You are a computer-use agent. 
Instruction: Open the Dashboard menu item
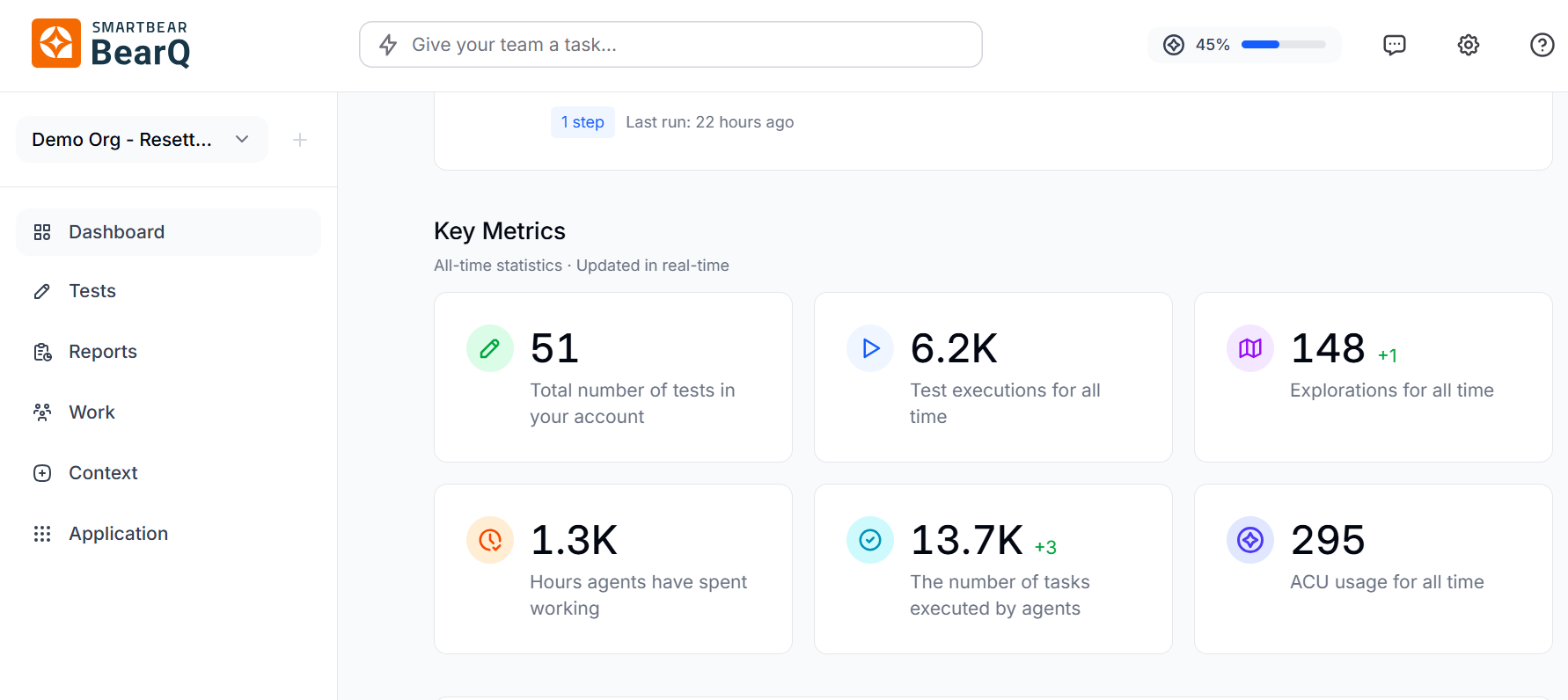(168, 232)
